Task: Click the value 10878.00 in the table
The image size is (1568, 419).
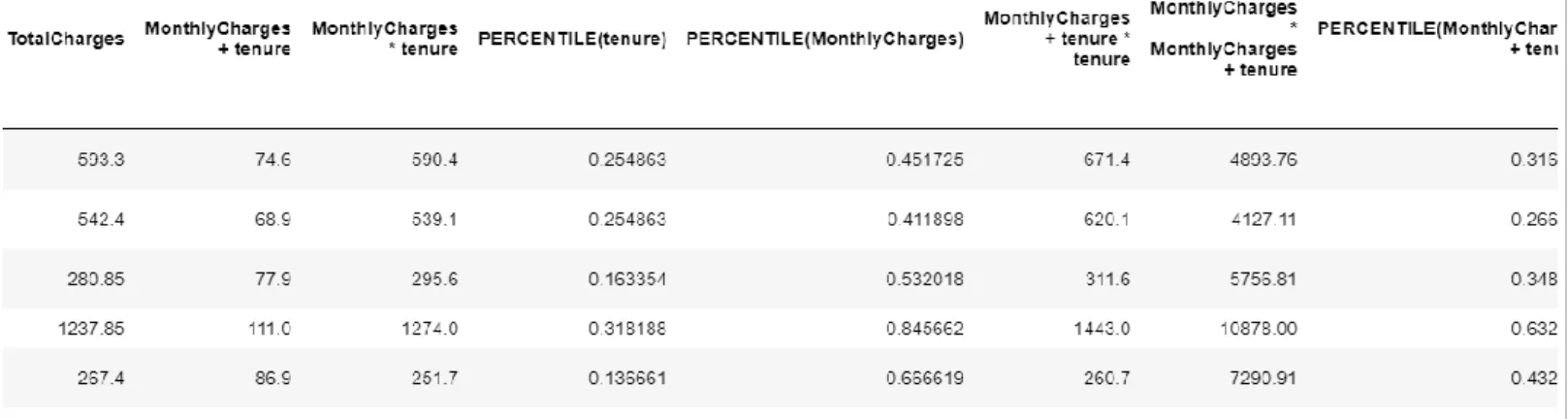Action: click(1258, 329)
